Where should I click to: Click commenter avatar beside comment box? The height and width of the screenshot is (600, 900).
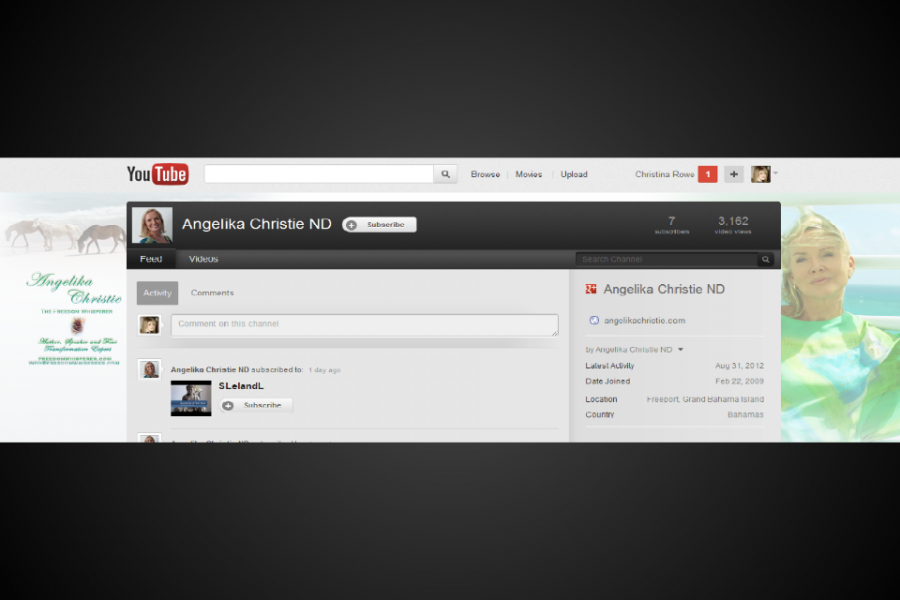pyautogui.click(x=149, y=325)
